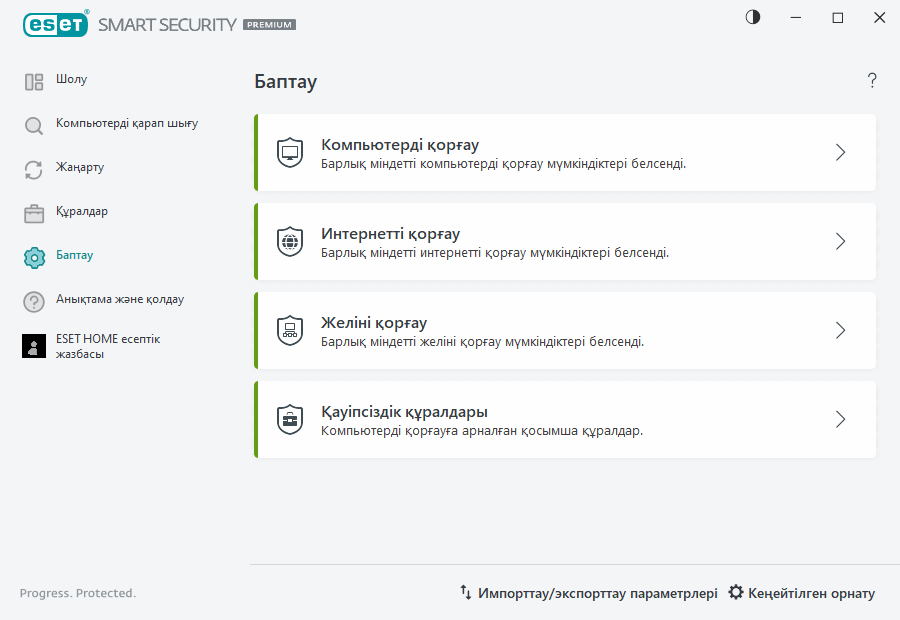900x620 pixels.
Task: Expand Интернетті қорғау settings chevron
Action: pos(840,241)
